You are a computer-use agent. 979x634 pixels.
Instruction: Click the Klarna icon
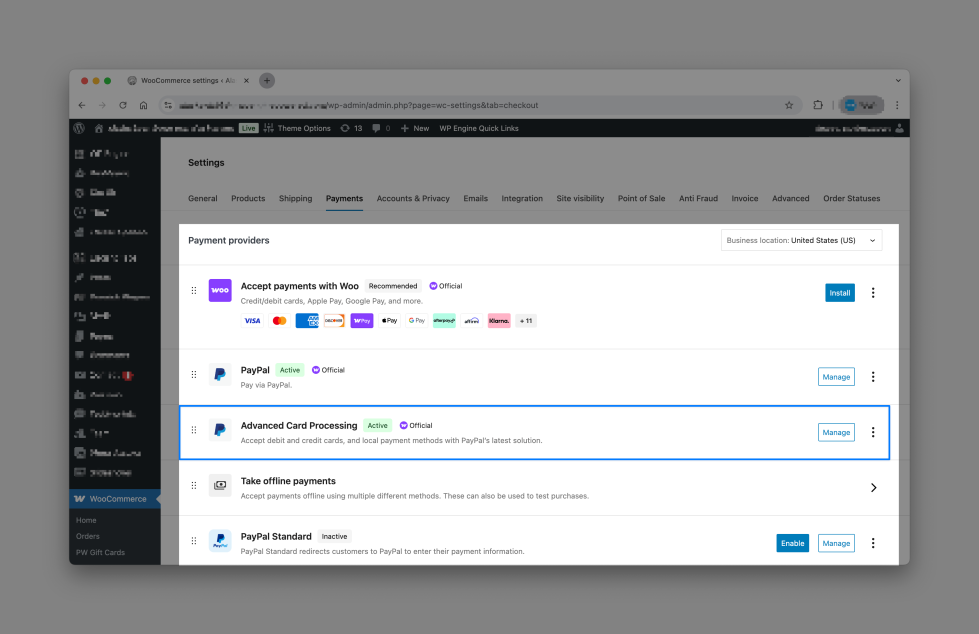click(499, 321)
